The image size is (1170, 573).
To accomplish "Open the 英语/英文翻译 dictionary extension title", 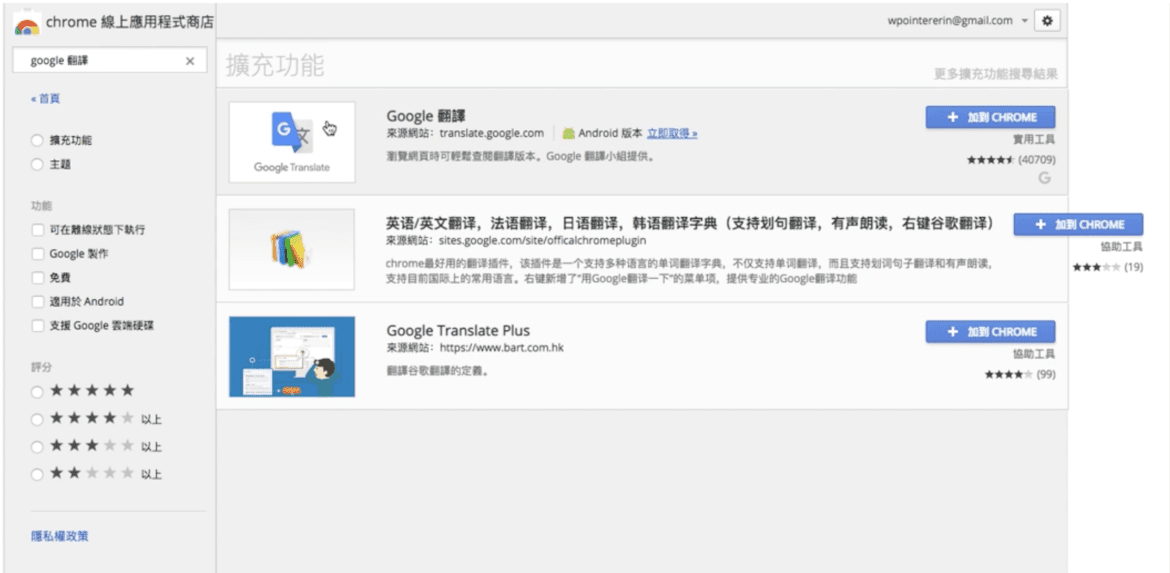I will tap(689, 223).
